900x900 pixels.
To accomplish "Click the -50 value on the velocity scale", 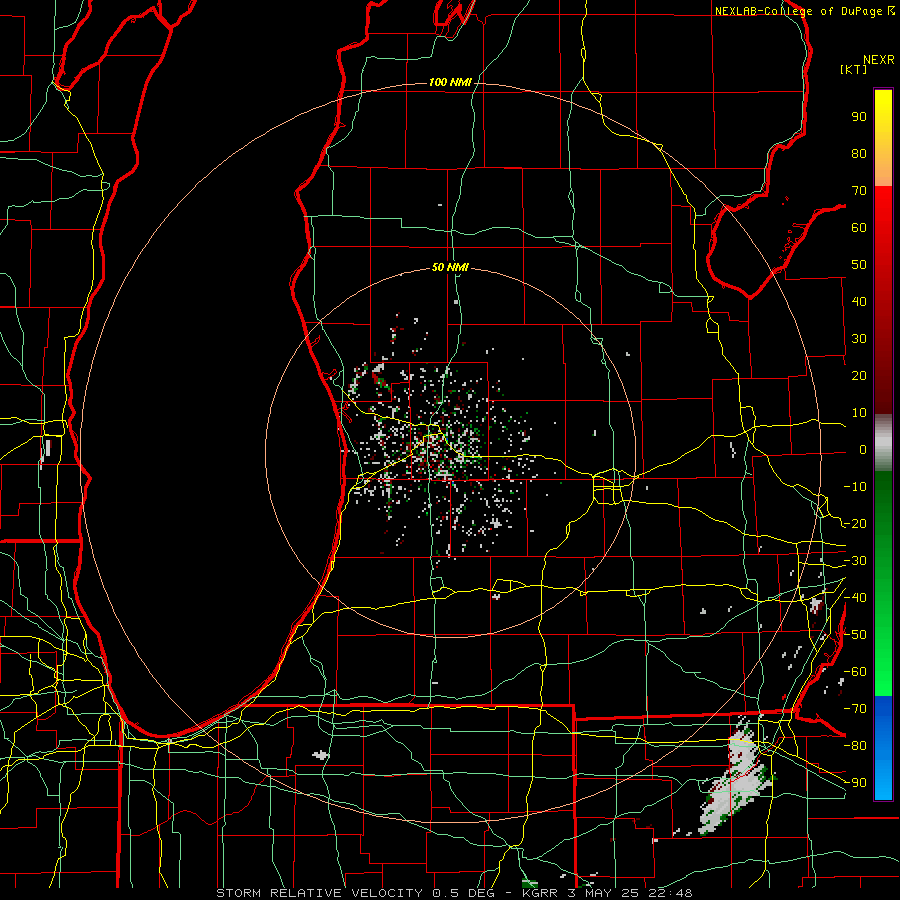I will (x=855, y=635).
